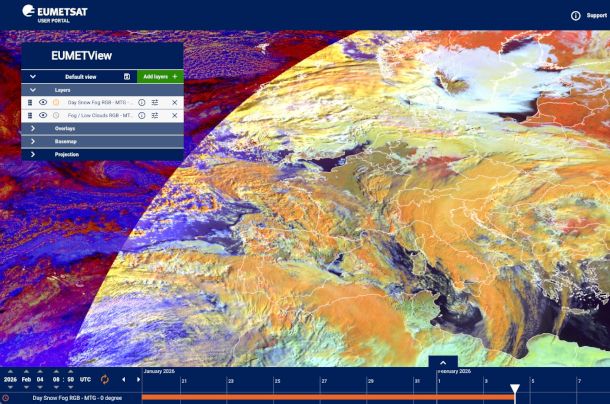This screenshot has height=404, width=610.
Task: Decrease the minutes 50 with its down arrow
Action: [x=70, y=387]
